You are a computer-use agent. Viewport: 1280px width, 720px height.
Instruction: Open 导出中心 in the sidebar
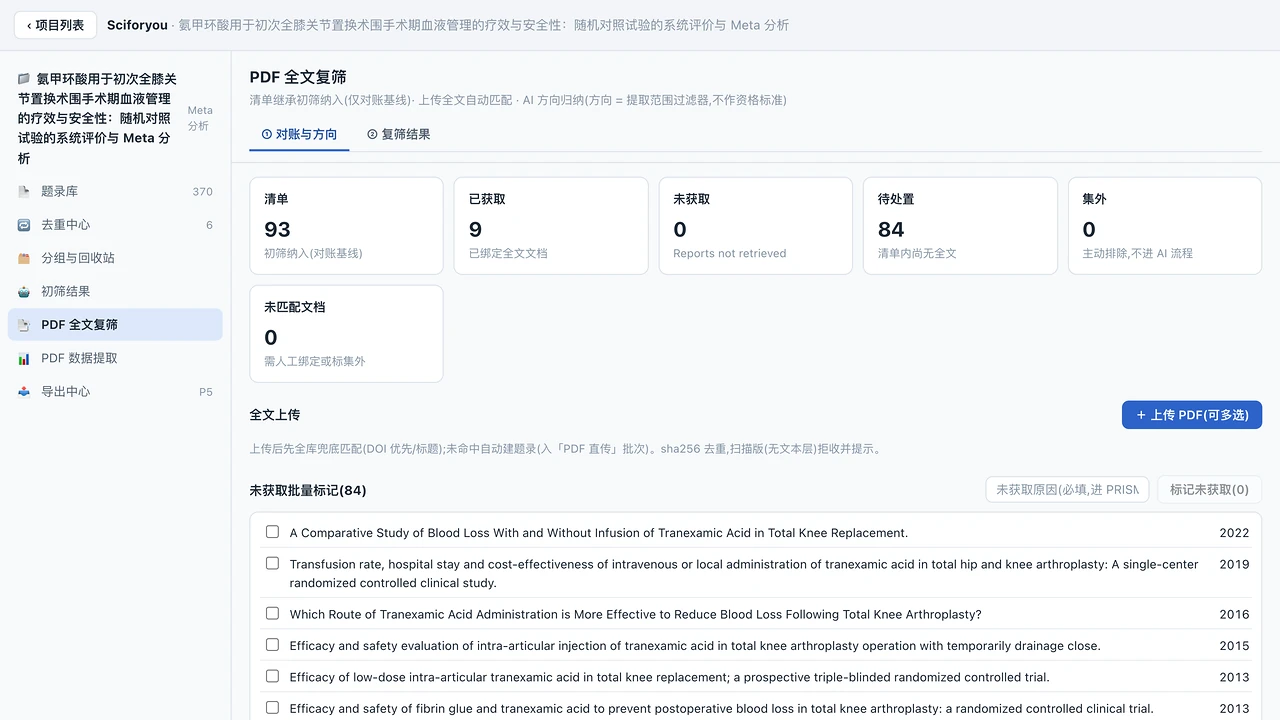pos(115,391)
